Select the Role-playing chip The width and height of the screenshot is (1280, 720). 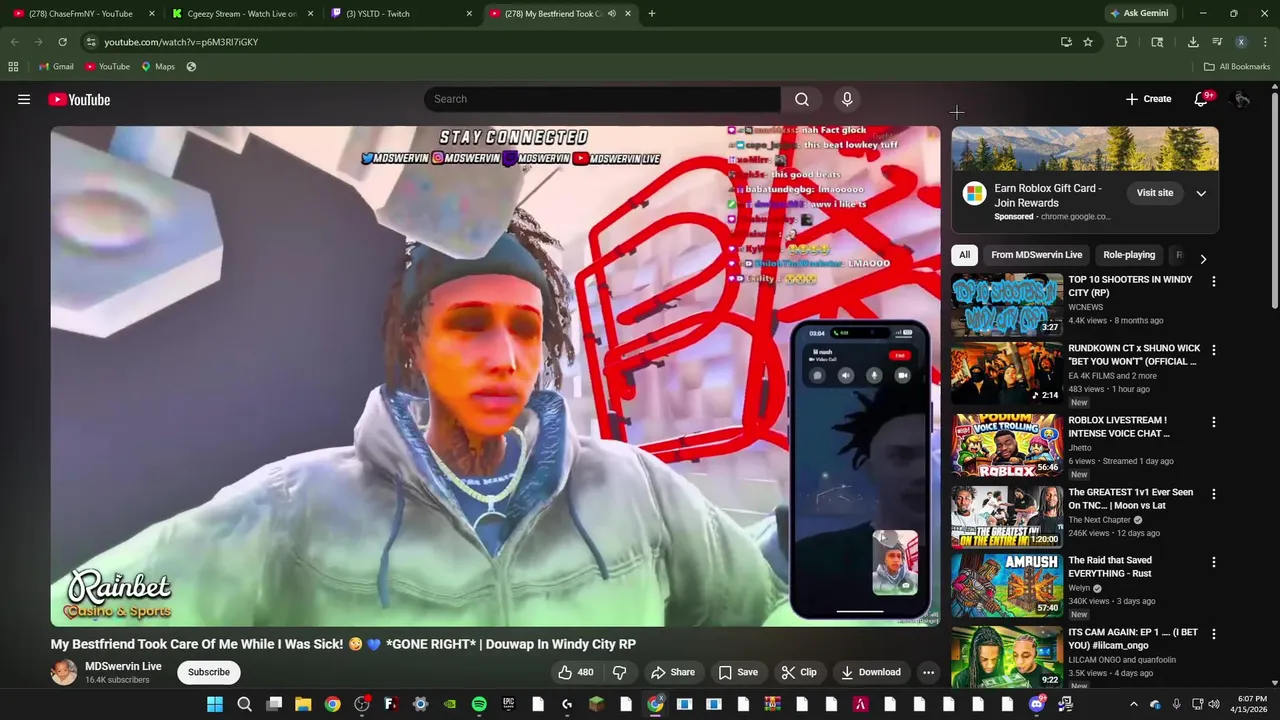click(1129, 255)
